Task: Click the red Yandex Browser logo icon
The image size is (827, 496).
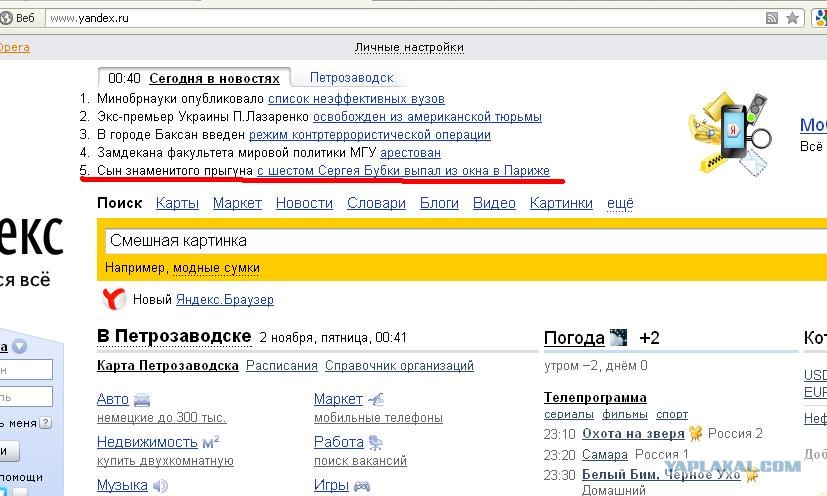Action: coord(114,298)
